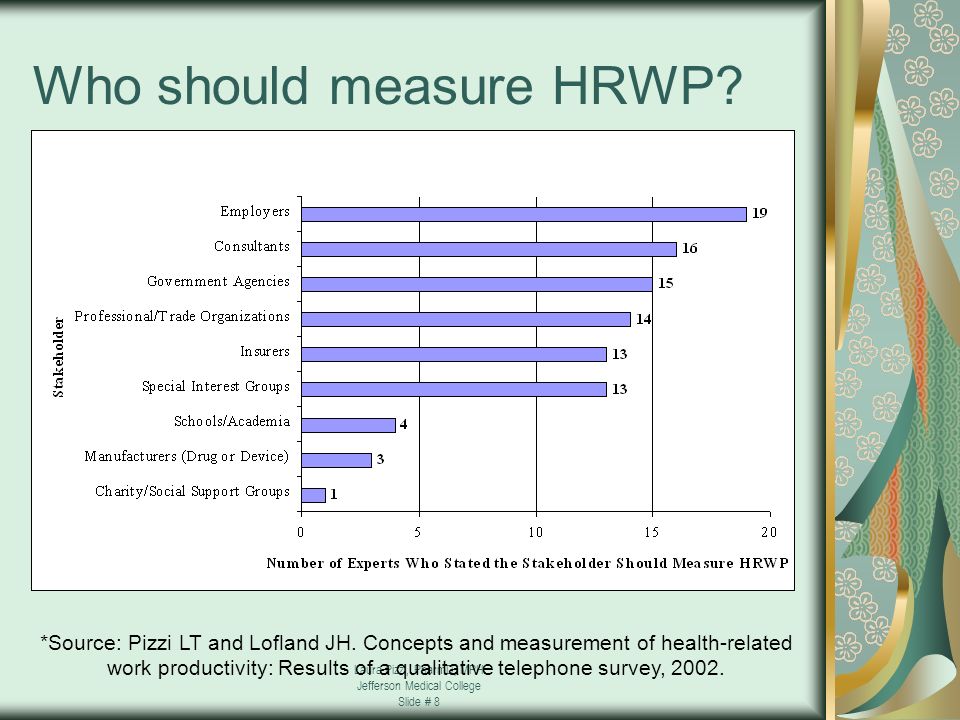Select the 'Government Agencies' label

click(x=219, y=282)
